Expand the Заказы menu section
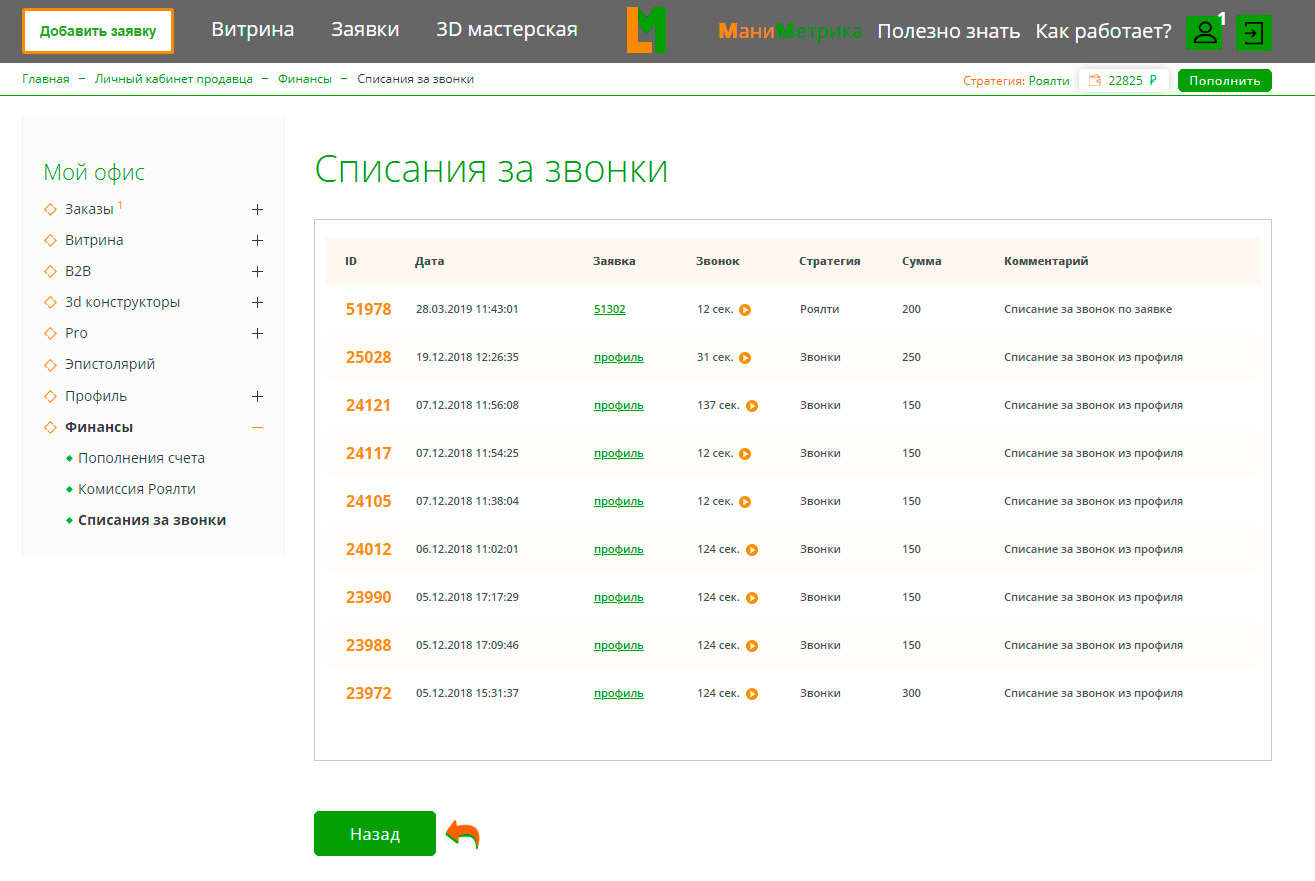The height and width of the screenshot is (881, 1315). (257, 210)
